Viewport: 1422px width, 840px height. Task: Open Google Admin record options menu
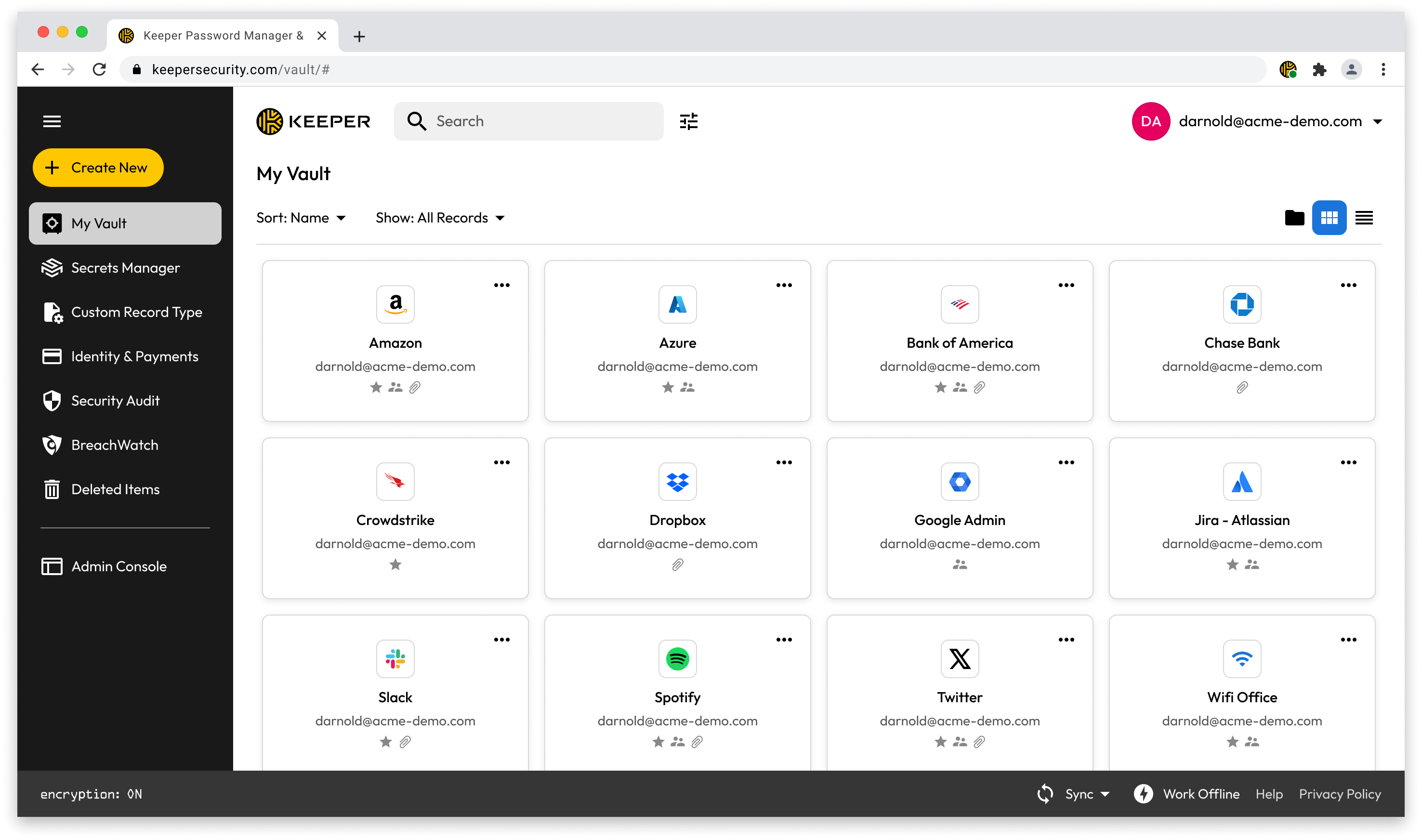point(1066,462)
